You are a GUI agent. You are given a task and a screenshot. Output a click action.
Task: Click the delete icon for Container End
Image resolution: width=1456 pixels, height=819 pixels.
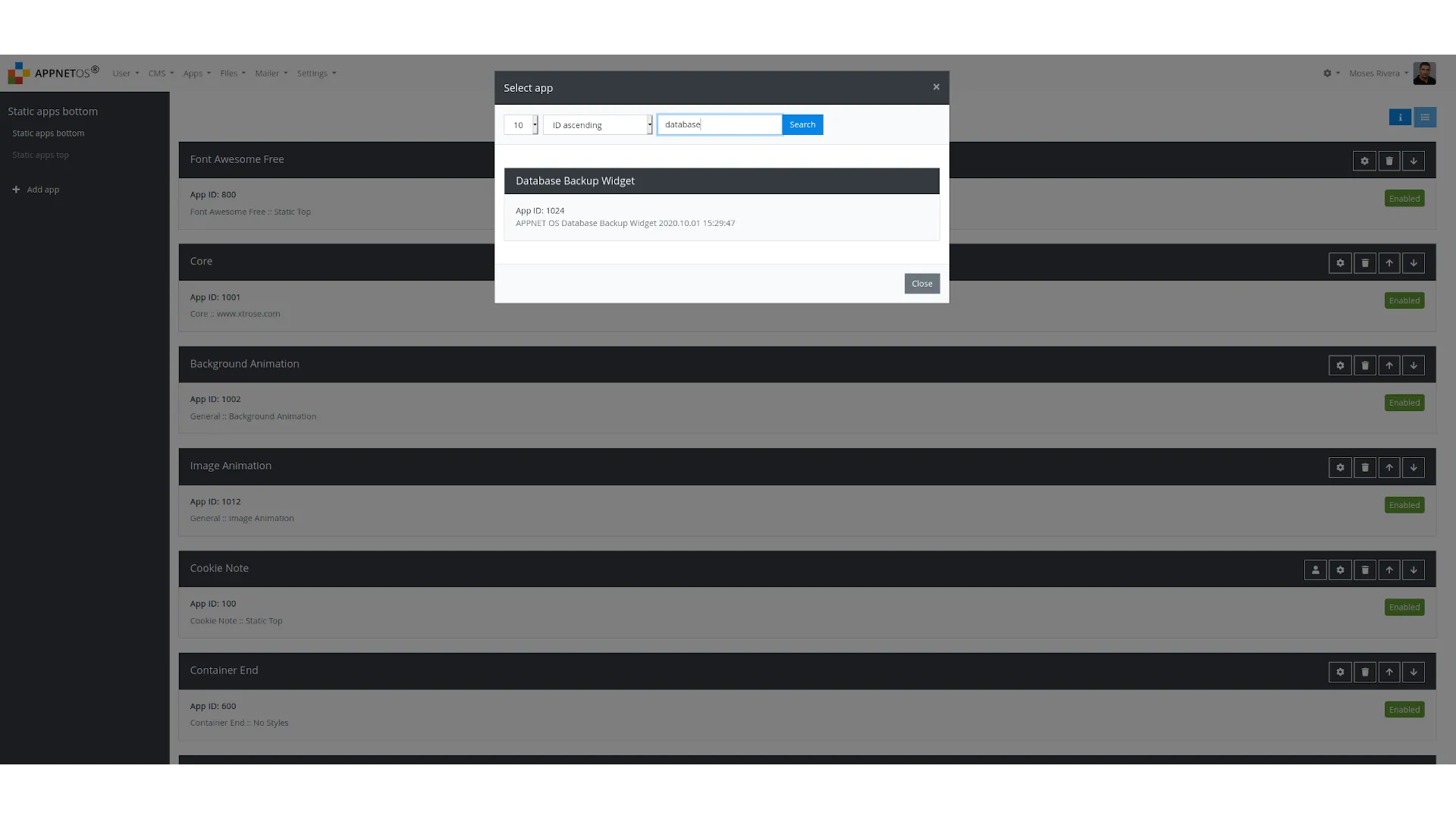coord(1364,672)
